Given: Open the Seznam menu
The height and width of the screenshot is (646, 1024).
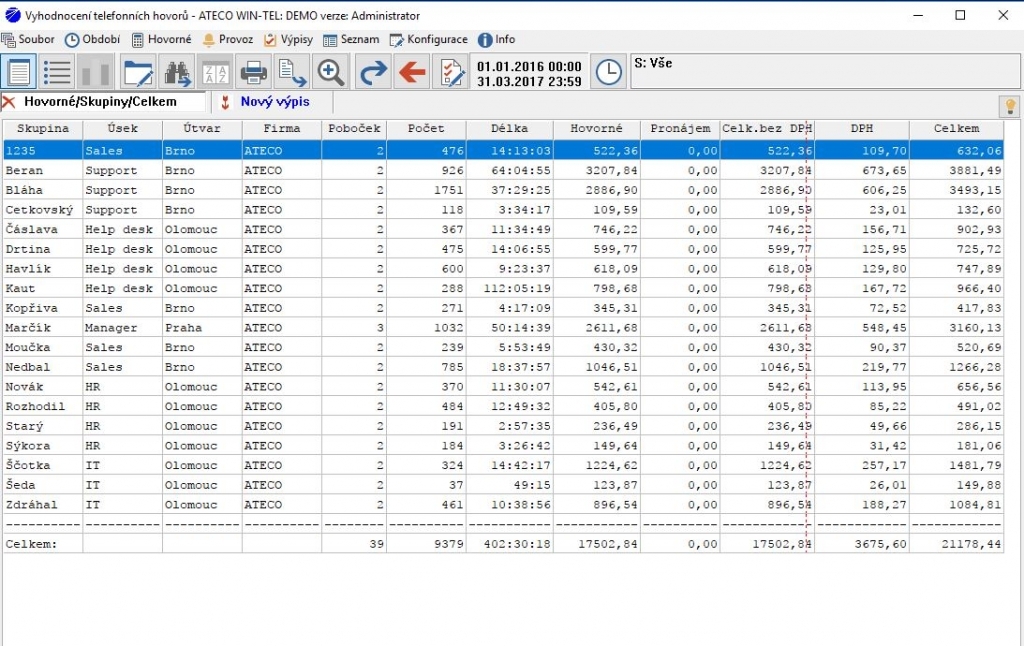Looking at the screenshot, I should pyautogui.click(x=351, y=39).
